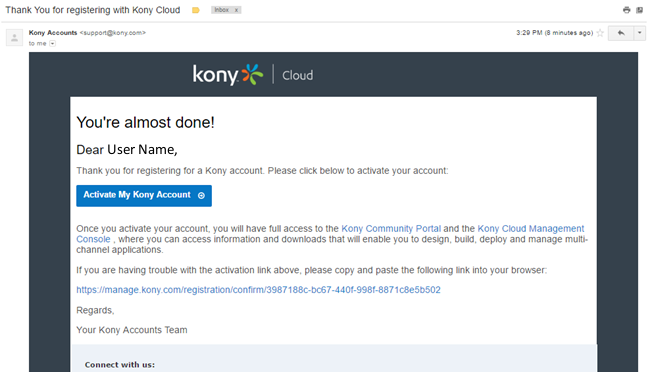650x372 pixels.
Task: Click the yellow importance marker icon
Action: coord(196,10)
